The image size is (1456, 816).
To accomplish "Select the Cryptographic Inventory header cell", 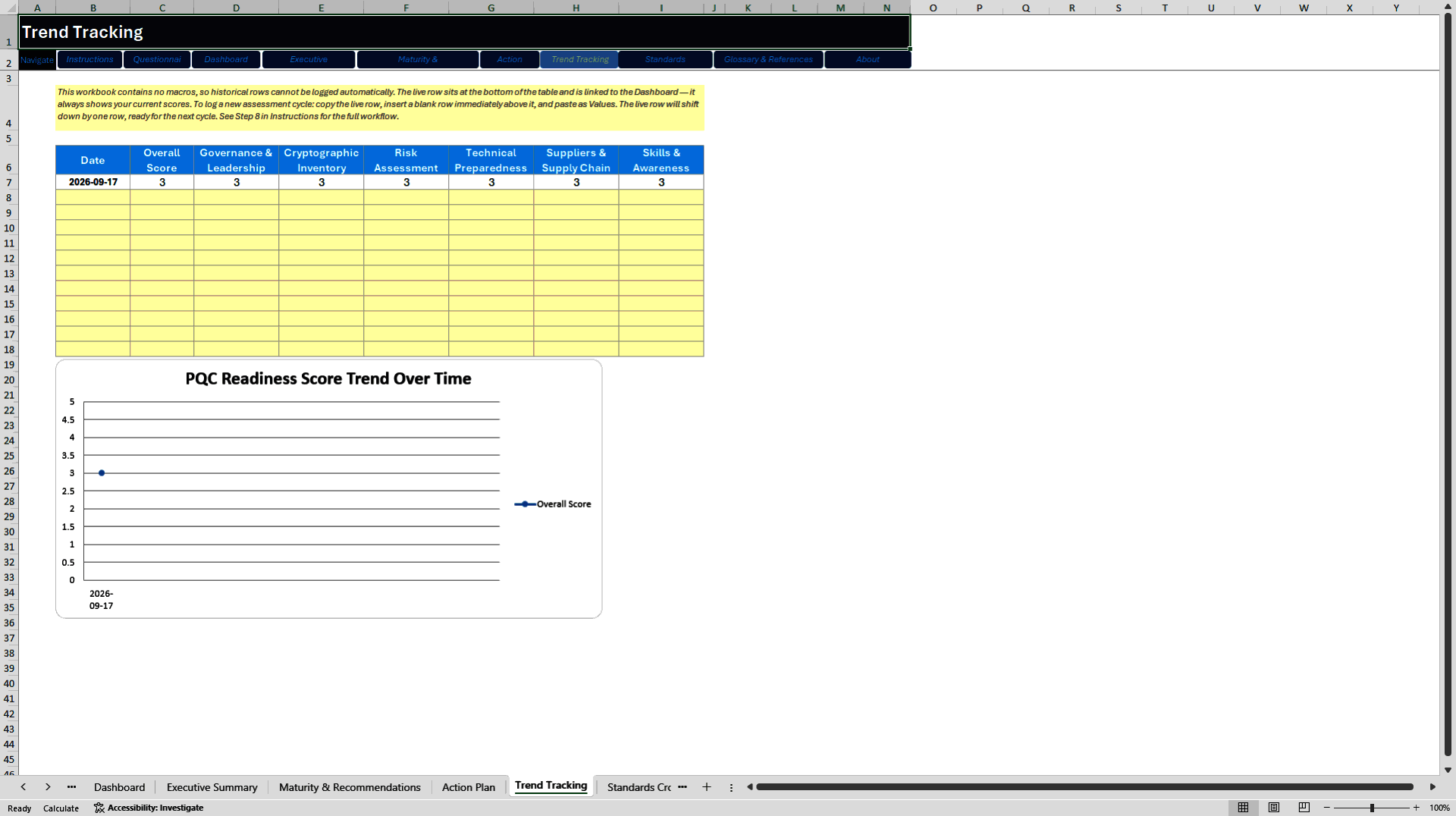I will pyautogui.click(x=321, y=160).
